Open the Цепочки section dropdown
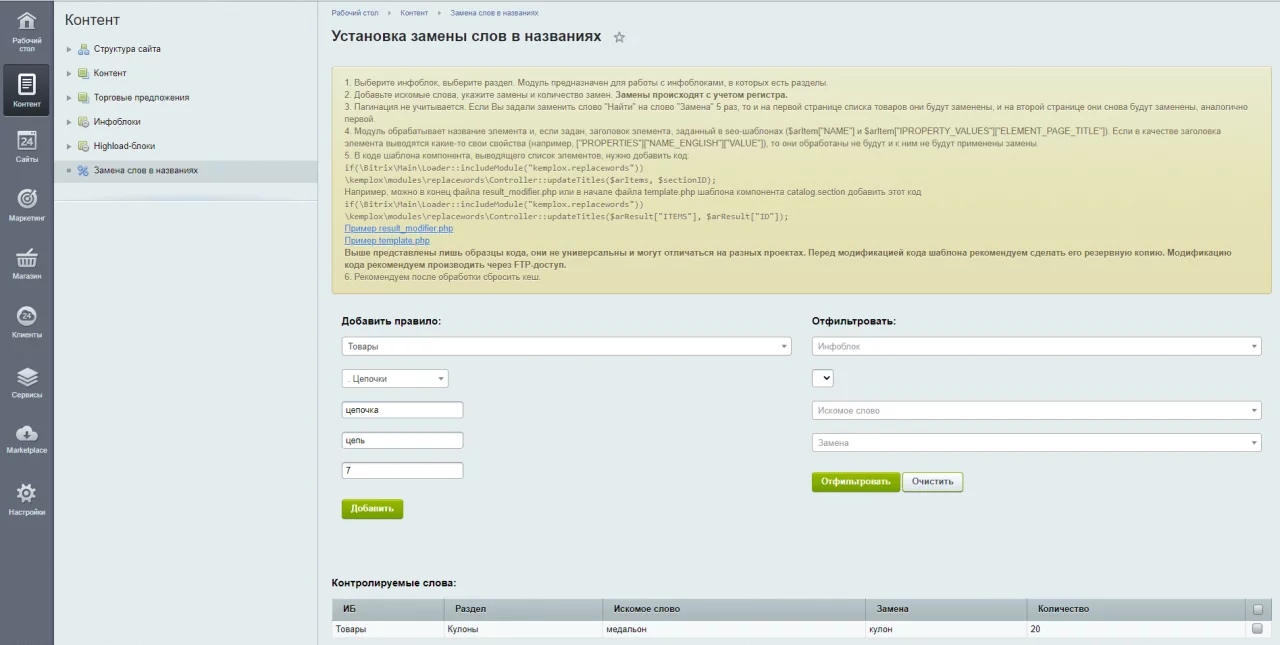1280x645 pixels. tap(395, 379)
